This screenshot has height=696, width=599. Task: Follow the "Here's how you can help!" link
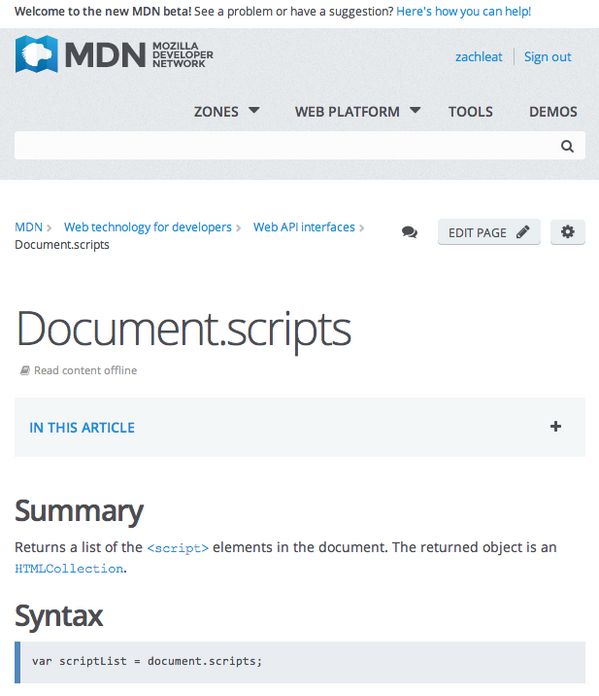tap(464, 11)
